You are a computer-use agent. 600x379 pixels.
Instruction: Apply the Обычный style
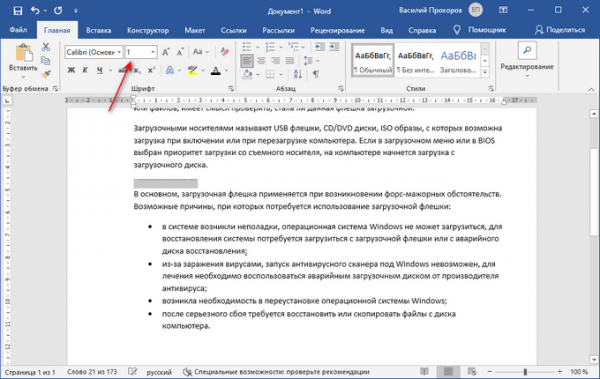pos(373,60)
